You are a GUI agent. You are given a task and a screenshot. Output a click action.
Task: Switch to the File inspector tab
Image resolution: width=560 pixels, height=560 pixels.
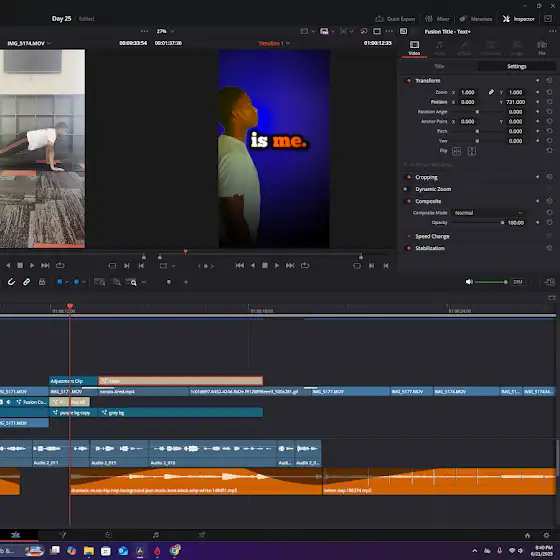coord(542,48)
